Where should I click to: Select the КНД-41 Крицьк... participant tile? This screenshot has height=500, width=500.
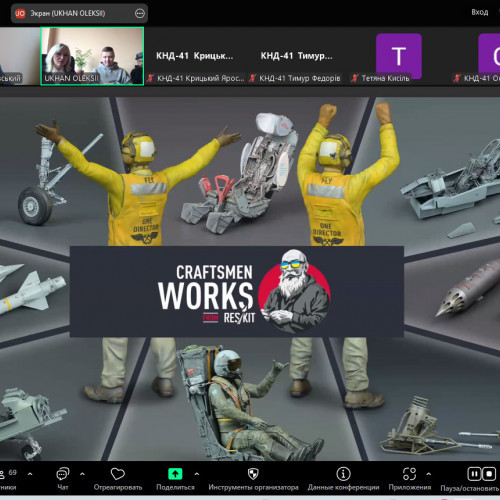[195, 56]
